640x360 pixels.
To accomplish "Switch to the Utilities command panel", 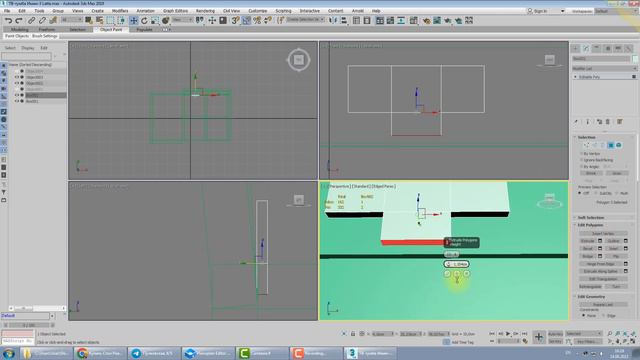I will (x=629, y=48).
